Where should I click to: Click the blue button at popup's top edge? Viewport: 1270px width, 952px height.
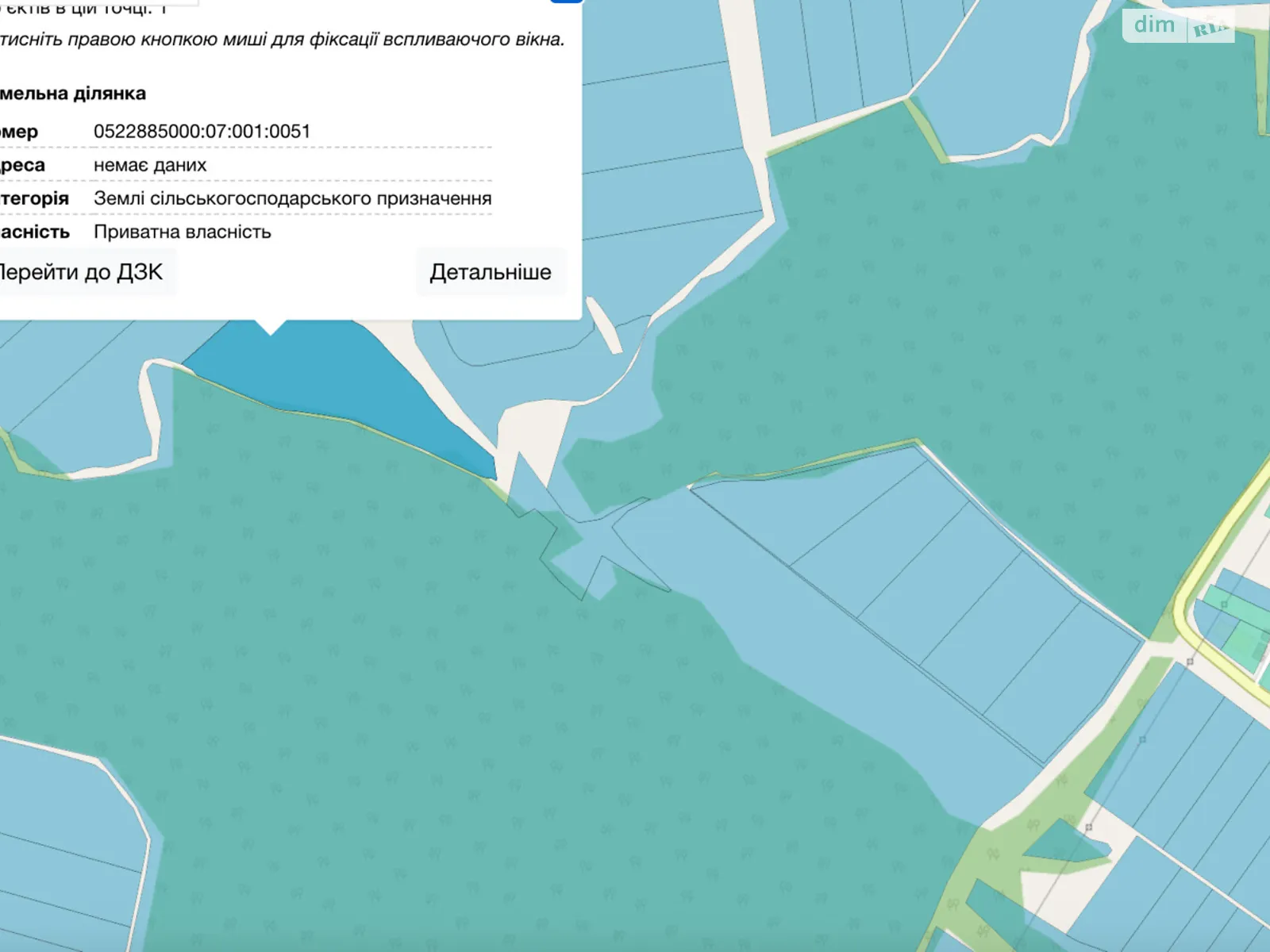(566, 2)
